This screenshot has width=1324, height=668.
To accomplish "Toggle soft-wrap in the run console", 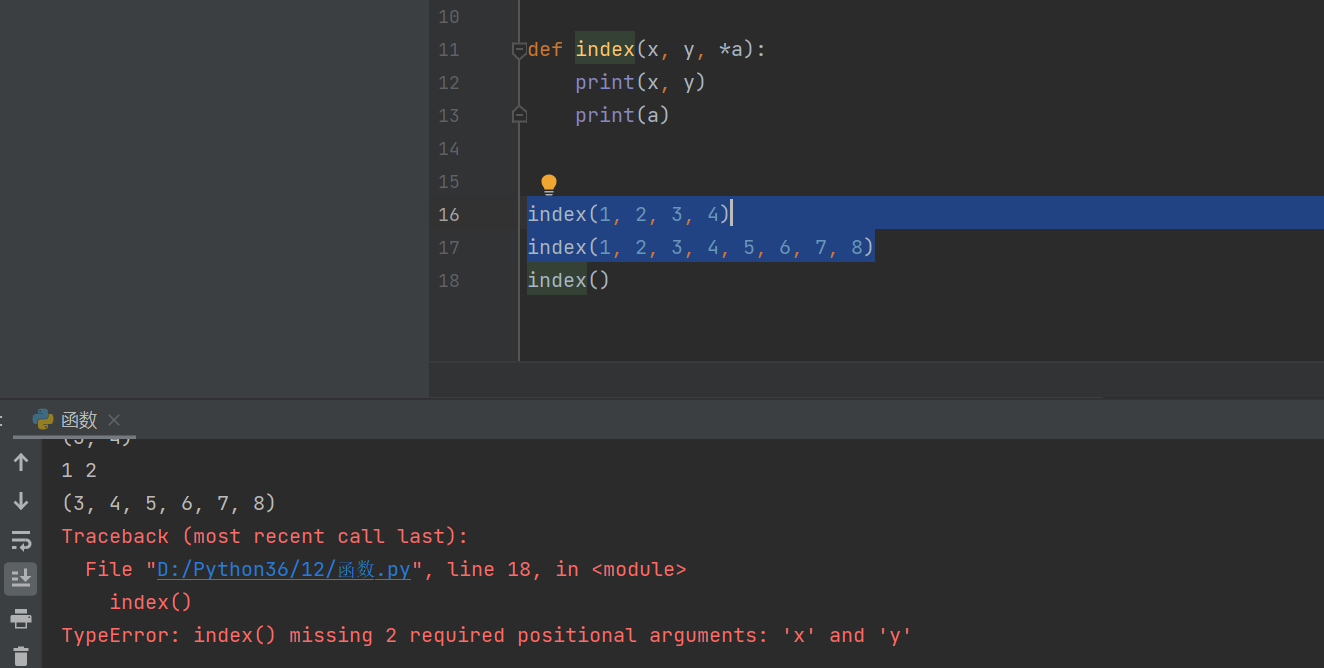I will [21, 541].
